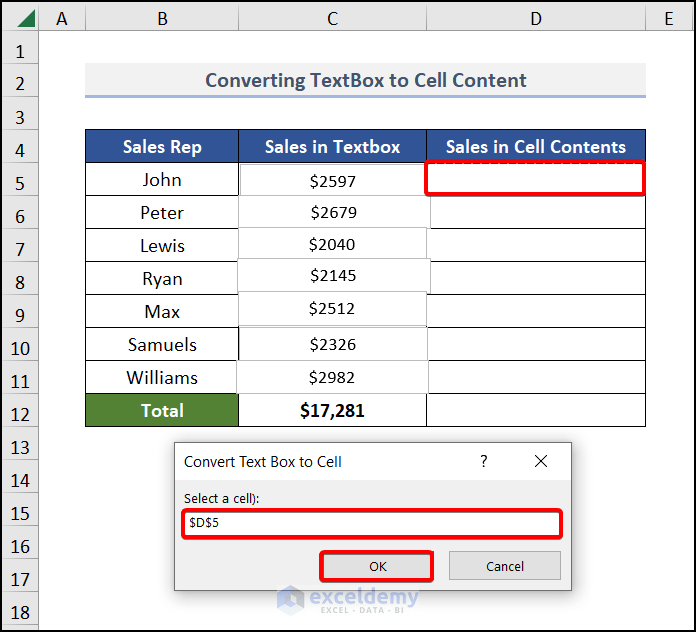Click OK in Convert Text Box dialog

[377, 566]
